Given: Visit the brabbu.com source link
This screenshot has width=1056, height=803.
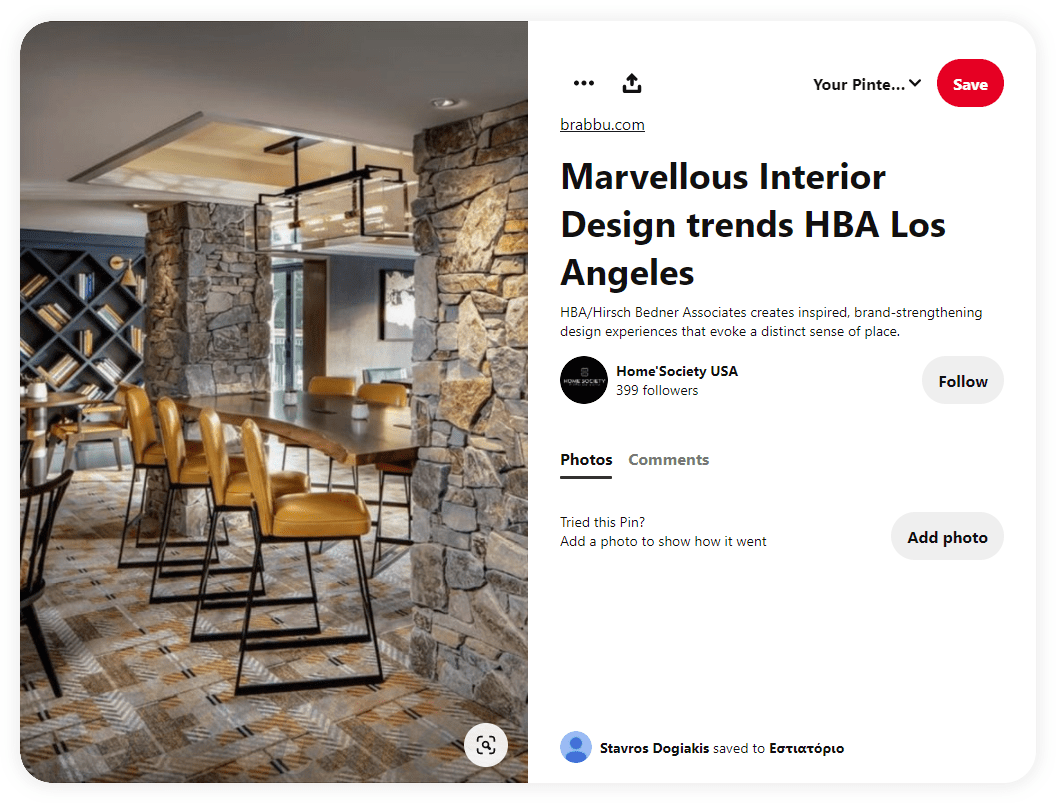Looking at the screenshot, I should (x=602, y=125).
